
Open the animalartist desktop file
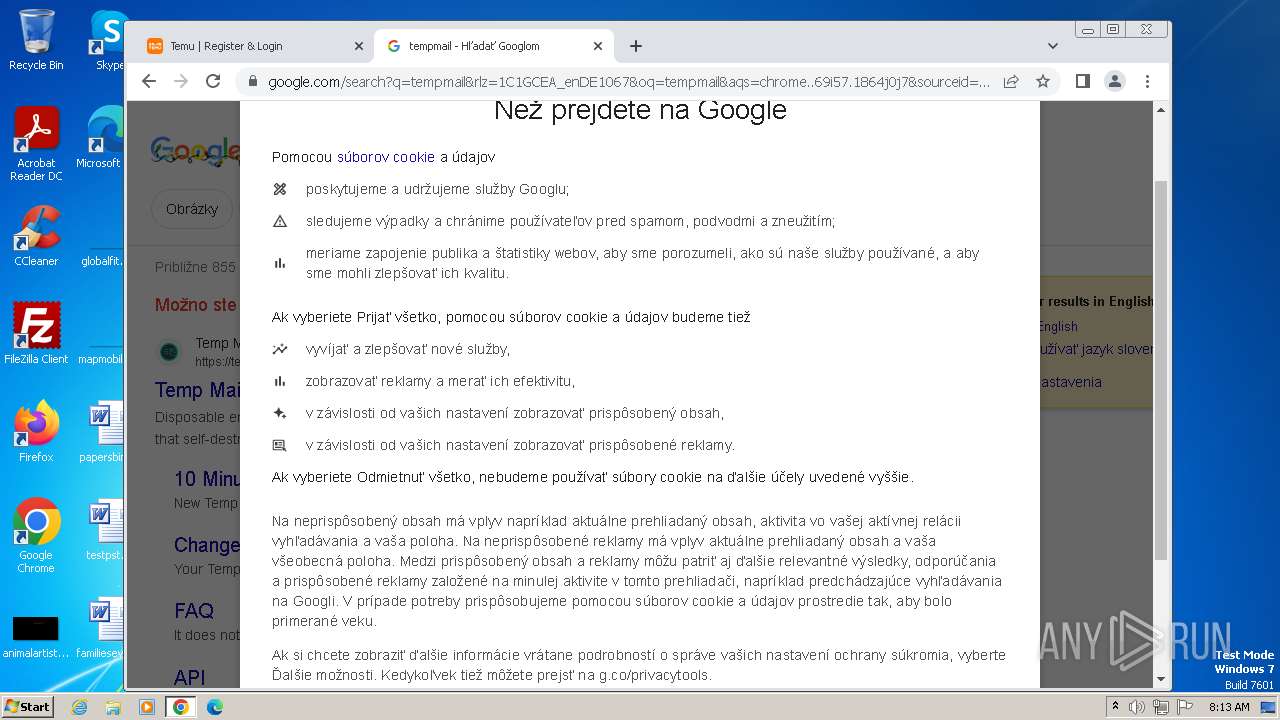(36, 636)
